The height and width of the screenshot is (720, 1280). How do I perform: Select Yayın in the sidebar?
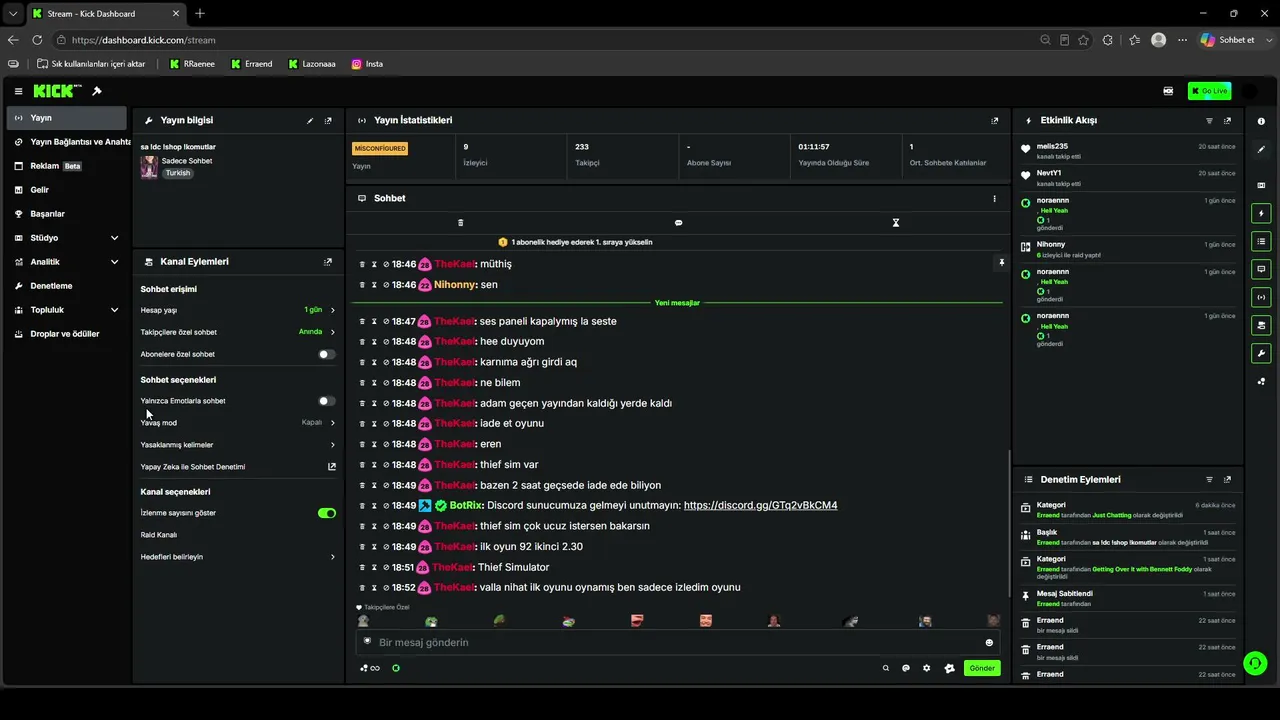[66, 118]
